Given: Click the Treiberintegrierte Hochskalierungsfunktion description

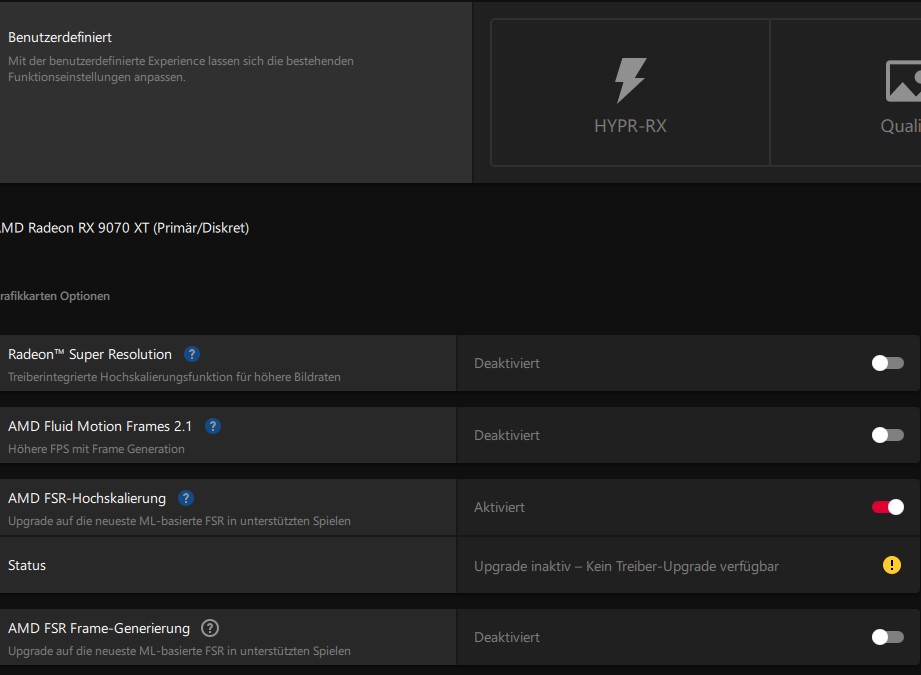Looking at the screenshot, I should [174, 377].
